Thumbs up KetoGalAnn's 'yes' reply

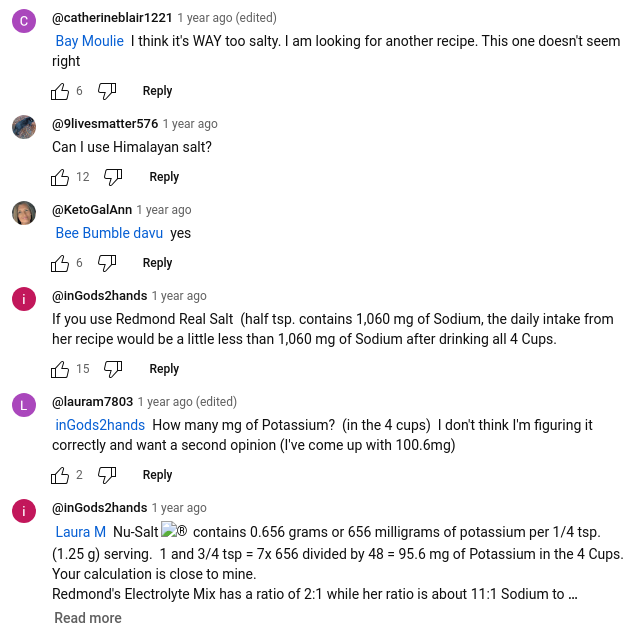coord(60,263)
